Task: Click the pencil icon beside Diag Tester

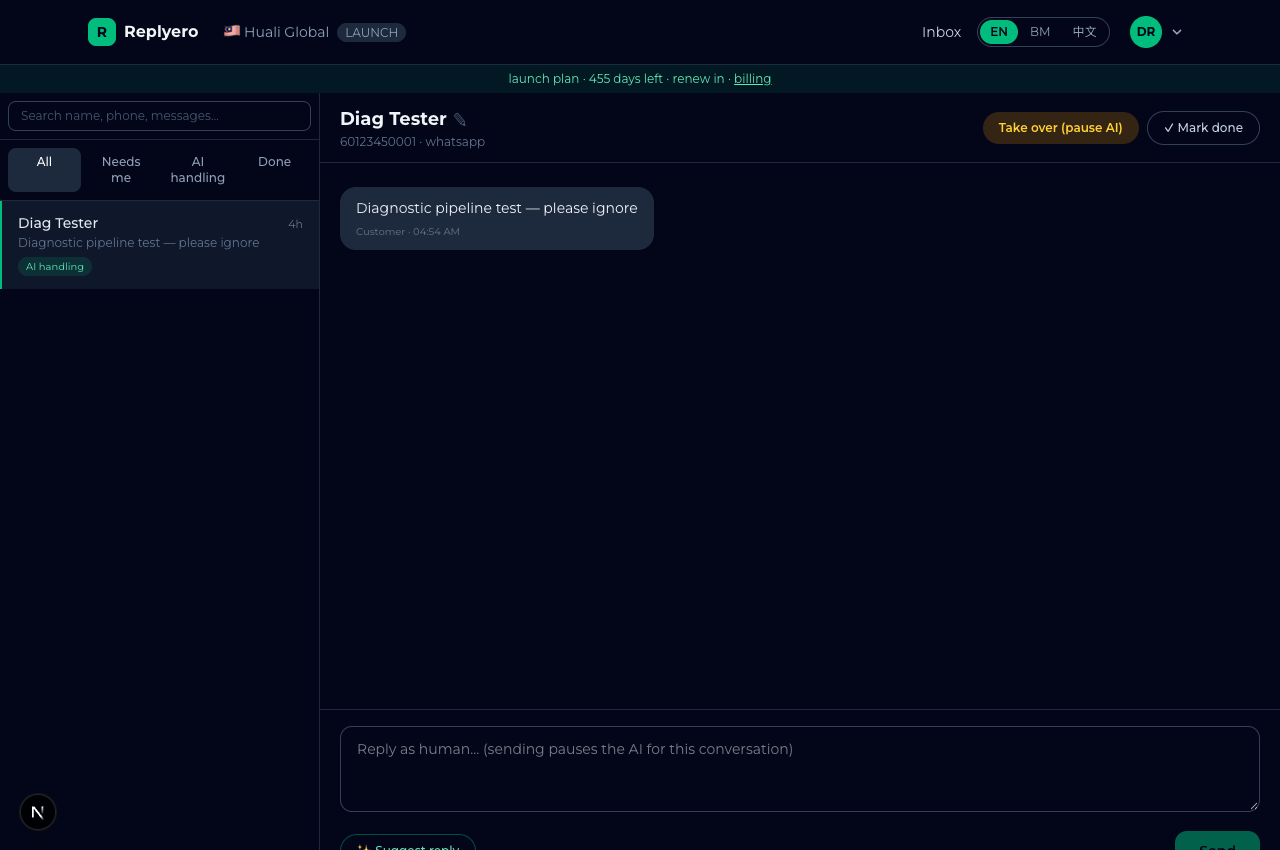Action: click(460, 120)
